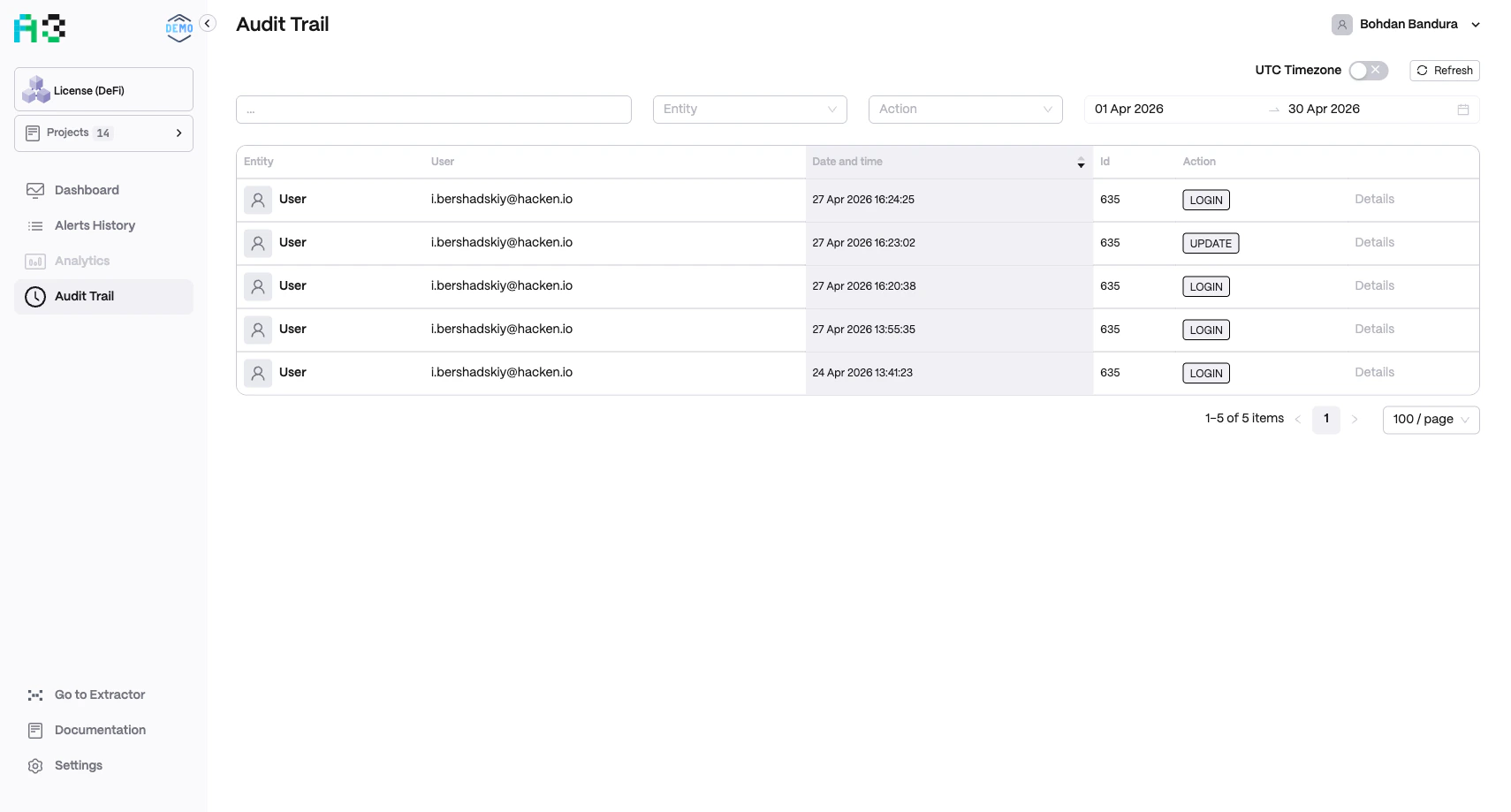This screenshot has width=1511, height=812.
Task: Open the License (DeFi) selector
Action: tap(103, 89)
